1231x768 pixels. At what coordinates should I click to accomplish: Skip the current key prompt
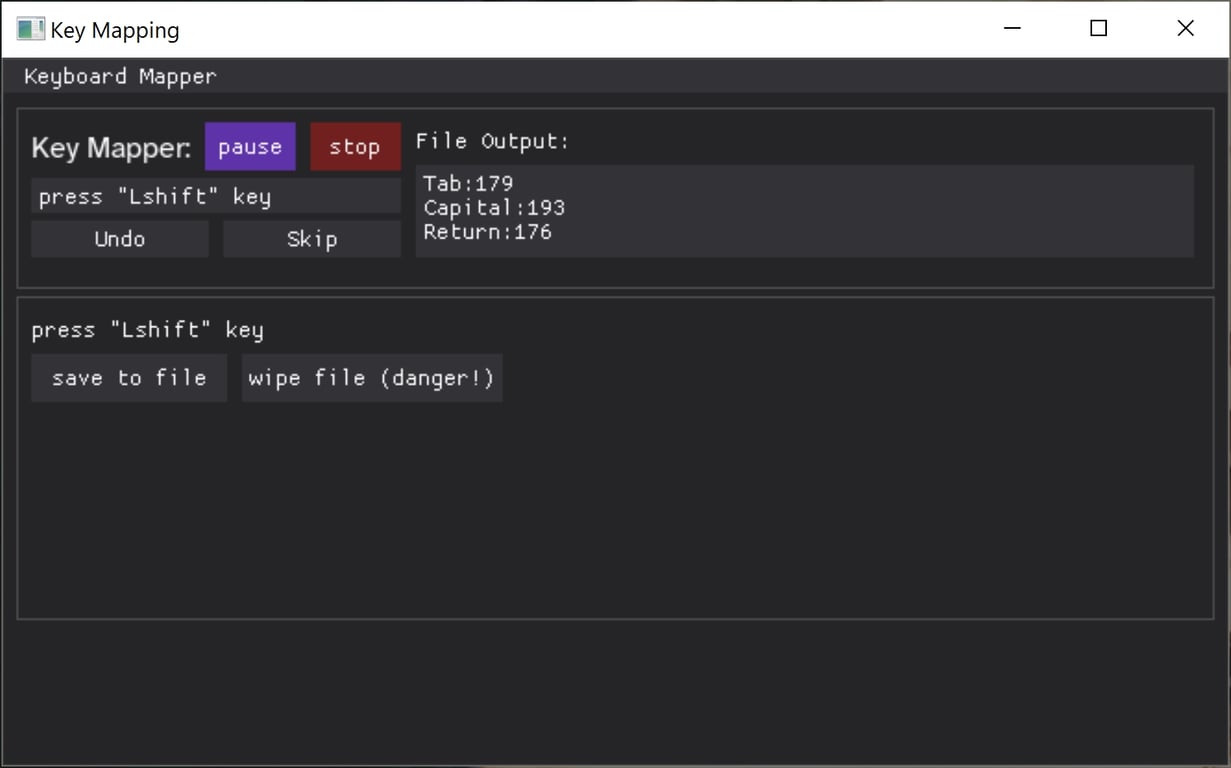pyautogui.click(x=311, y=238)
